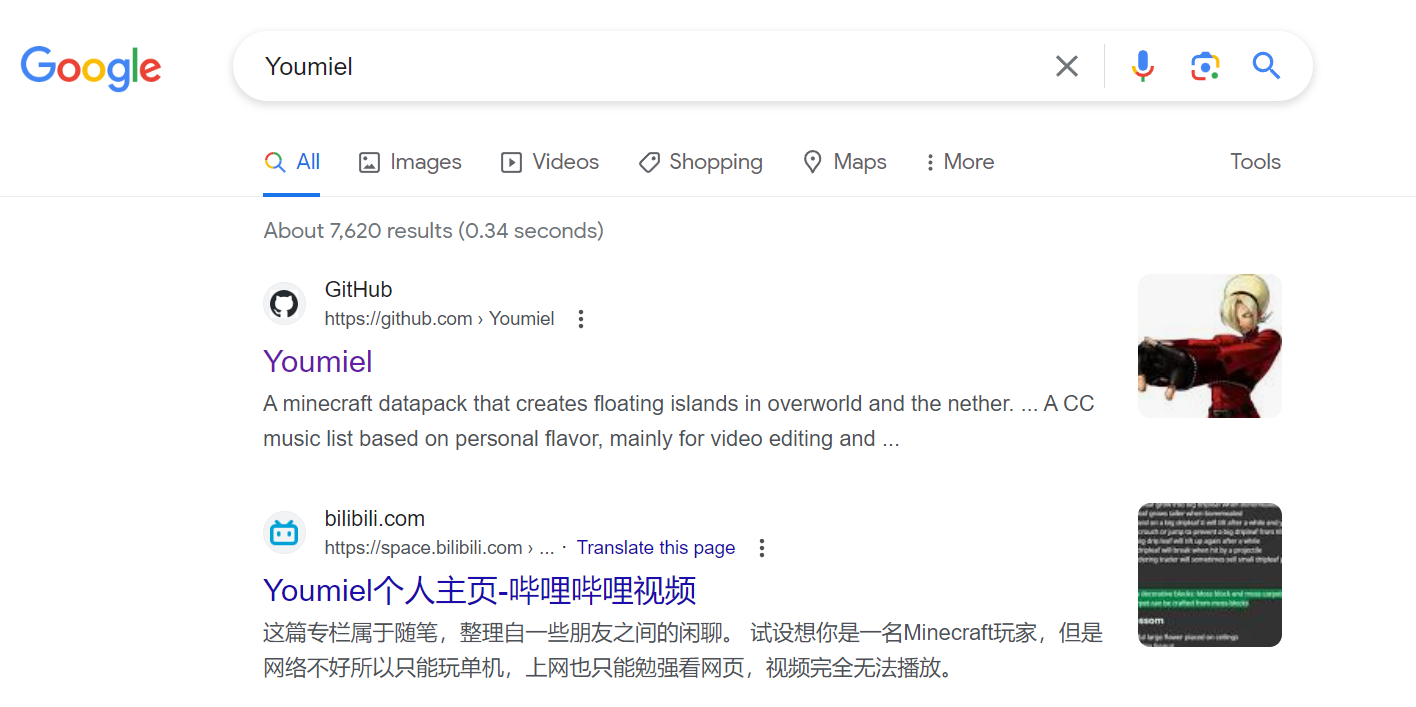Clear the search box with the X icon
The width and height of the screenshot is (1416, 707).
[1067, 66]
